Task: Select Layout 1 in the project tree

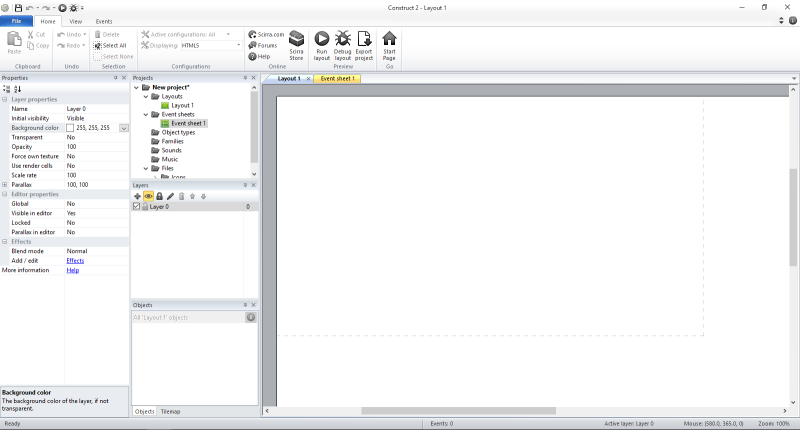Action: tap(178, 106)
